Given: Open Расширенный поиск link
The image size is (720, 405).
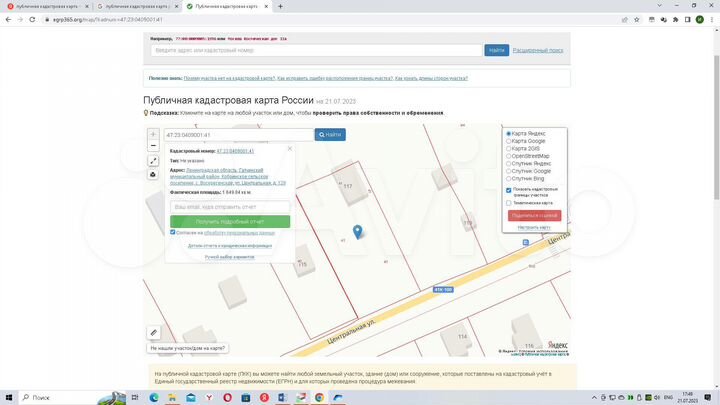Looking at the screenshot, I should (538, 50).
